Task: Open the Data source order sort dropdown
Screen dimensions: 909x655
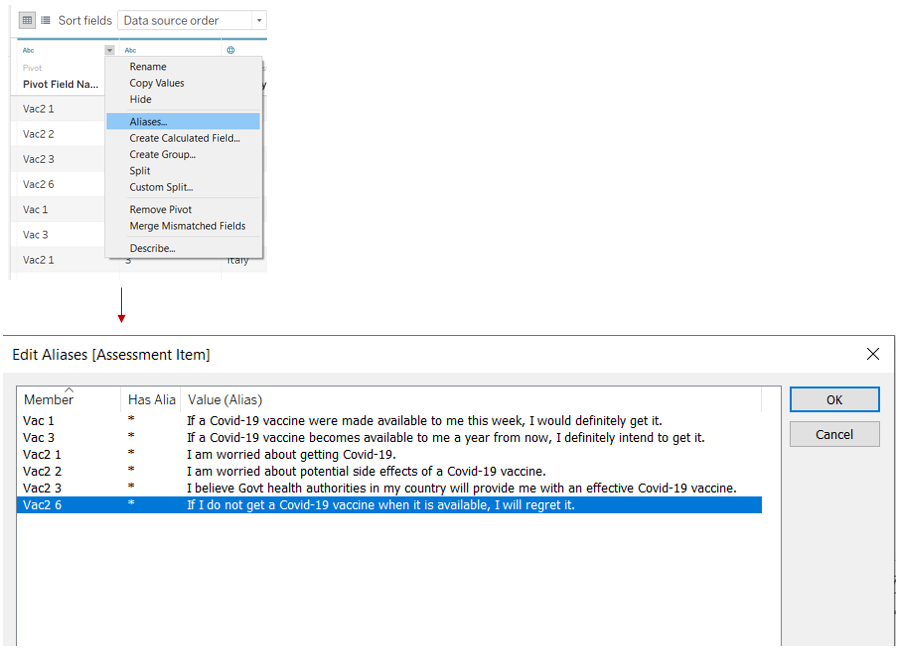Action: 259,20
